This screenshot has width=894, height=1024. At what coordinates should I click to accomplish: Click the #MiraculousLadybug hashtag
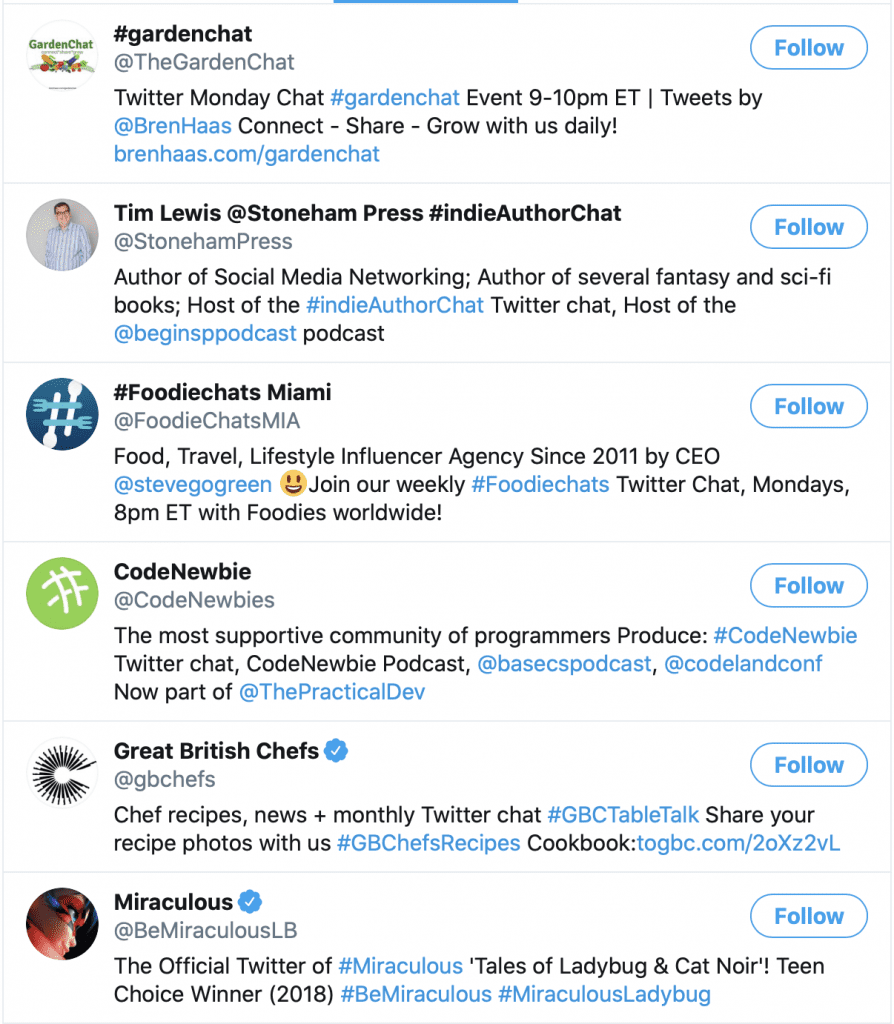point(604,994)
